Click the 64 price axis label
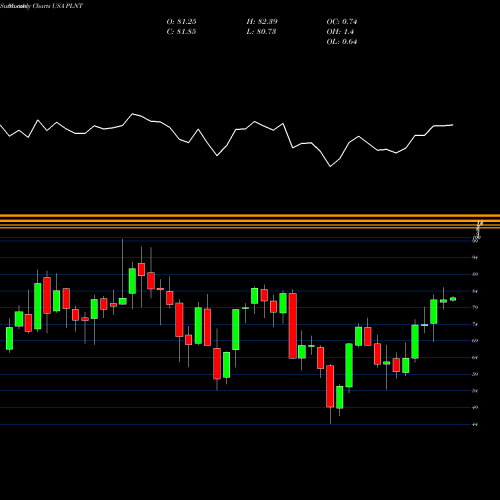This screenshot has height=500, width=500. point(475,357)
